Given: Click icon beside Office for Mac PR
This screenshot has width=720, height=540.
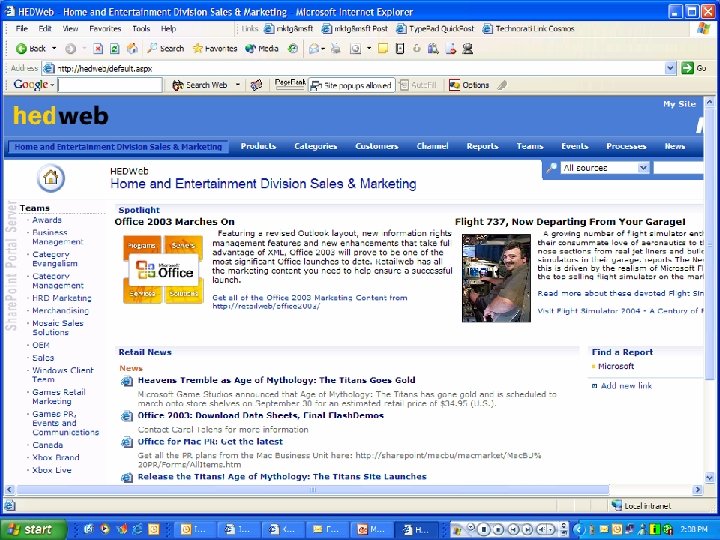Looking at the screenshot, I should 127,442.
